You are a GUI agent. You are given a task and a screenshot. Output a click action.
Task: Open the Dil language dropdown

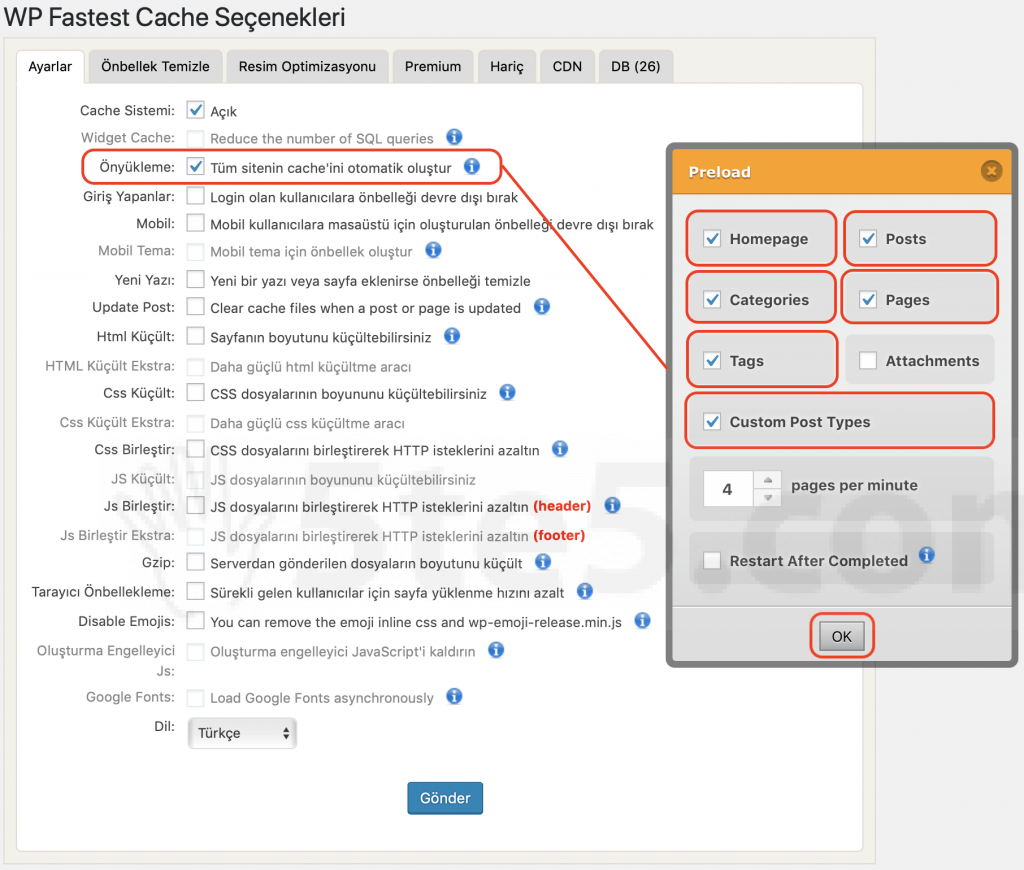click(x=242, y=733)
